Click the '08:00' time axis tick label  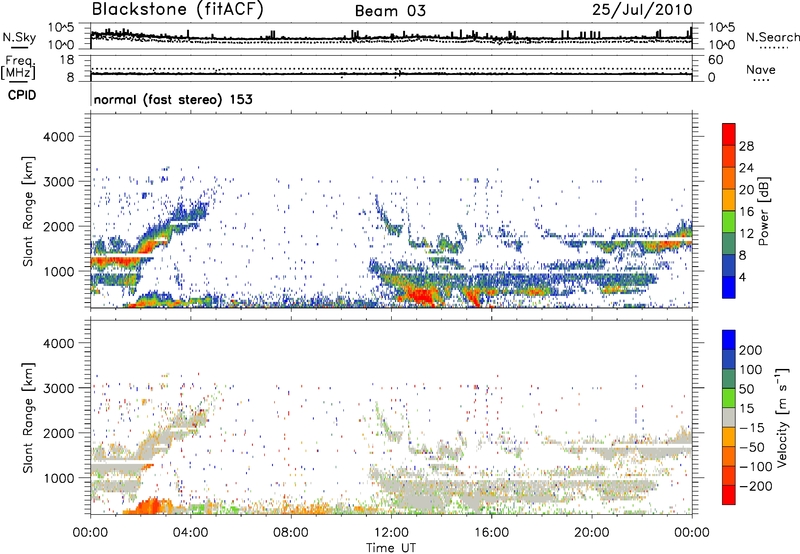291,533
